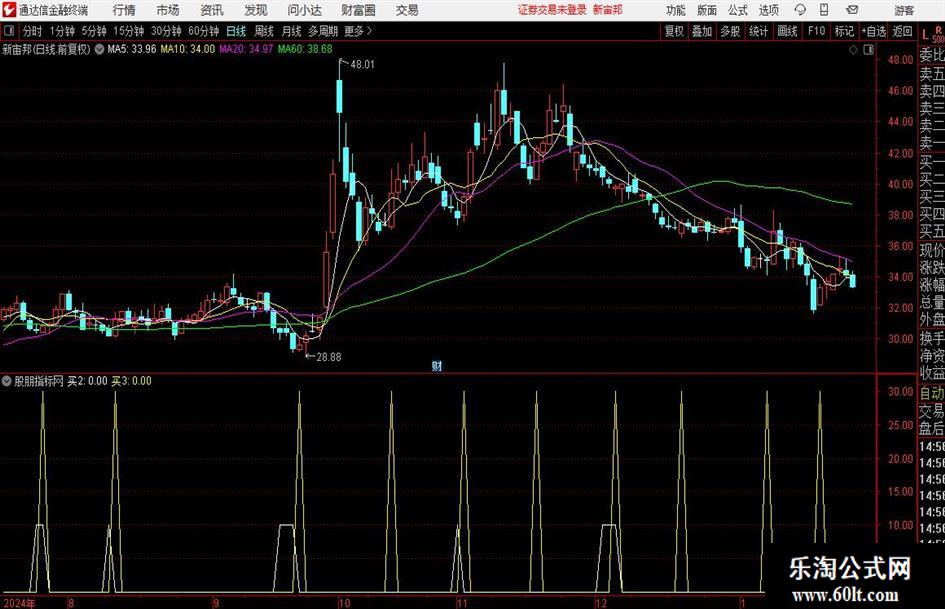Click the 画线 drawing button
945x609 pixels.
click(787, 31)
